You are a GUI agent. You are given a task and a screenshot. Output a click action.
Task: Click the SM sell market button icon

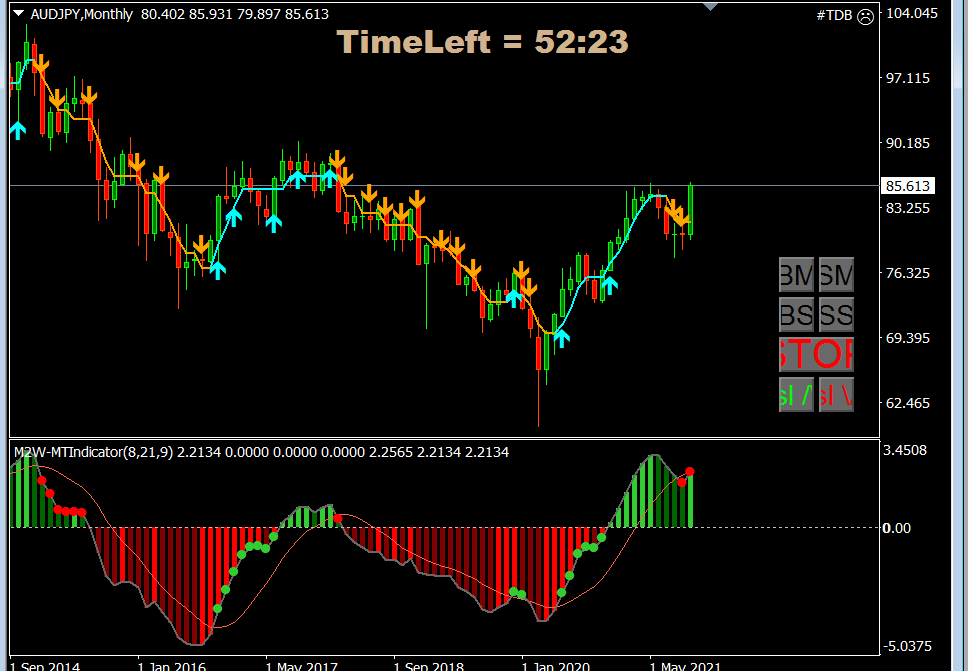coord(836,274)
